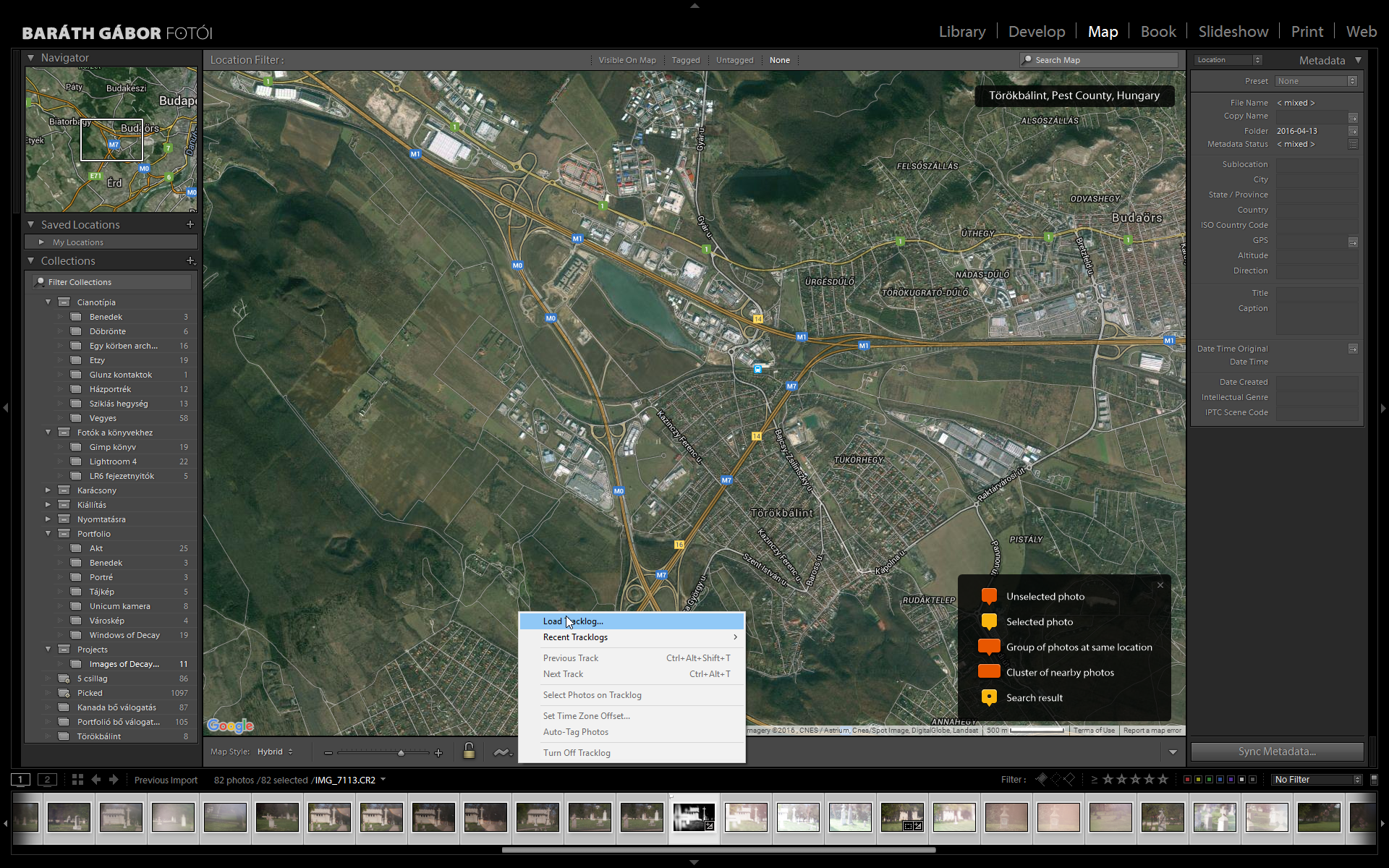This screenshot has width=1389, height=868.
Task: Collapse the Navigator panel triangle
Action: click(x=31, y=58)
